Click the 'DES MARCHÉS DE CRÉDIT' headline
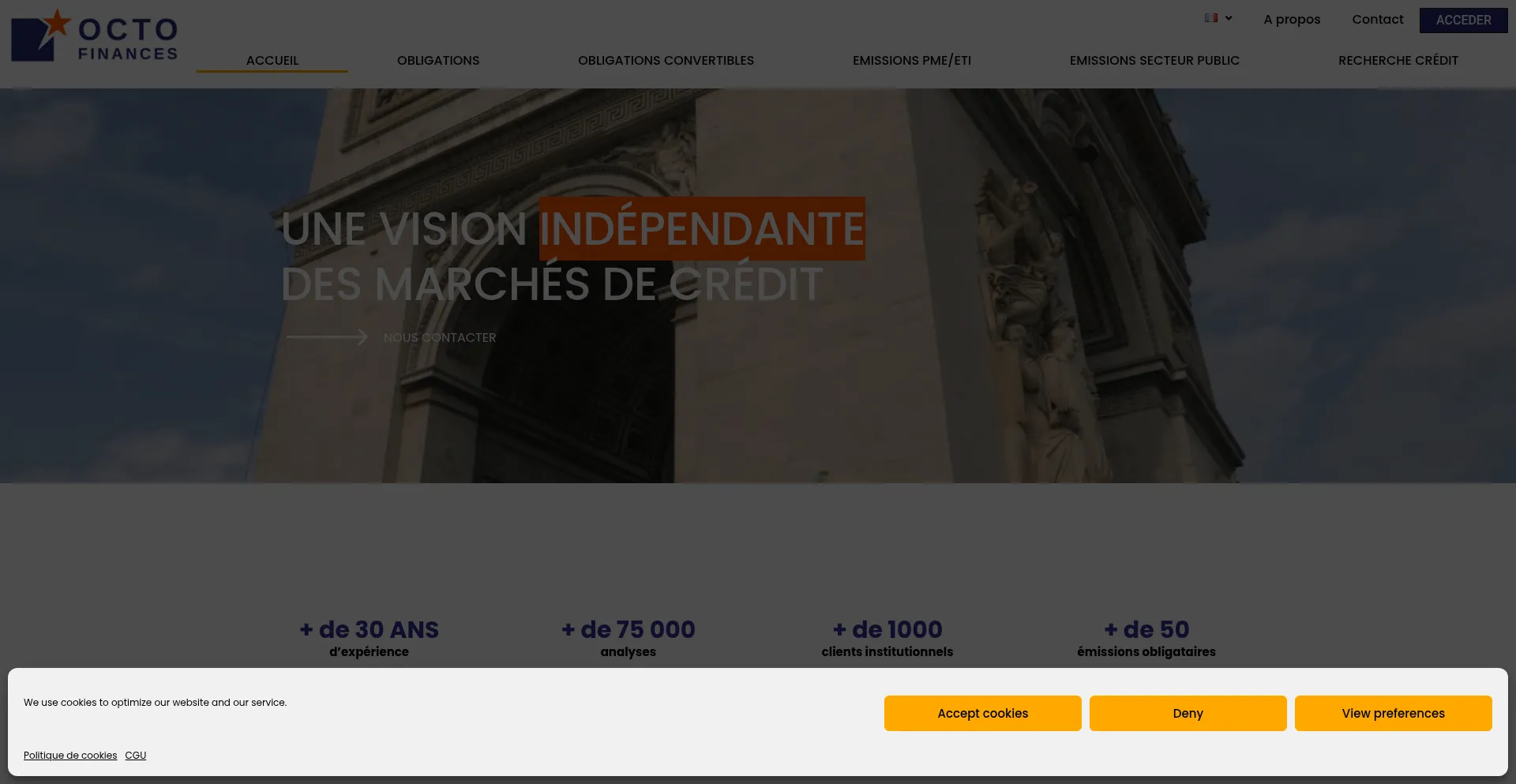 pyautogui.click(x=552, y=284)
